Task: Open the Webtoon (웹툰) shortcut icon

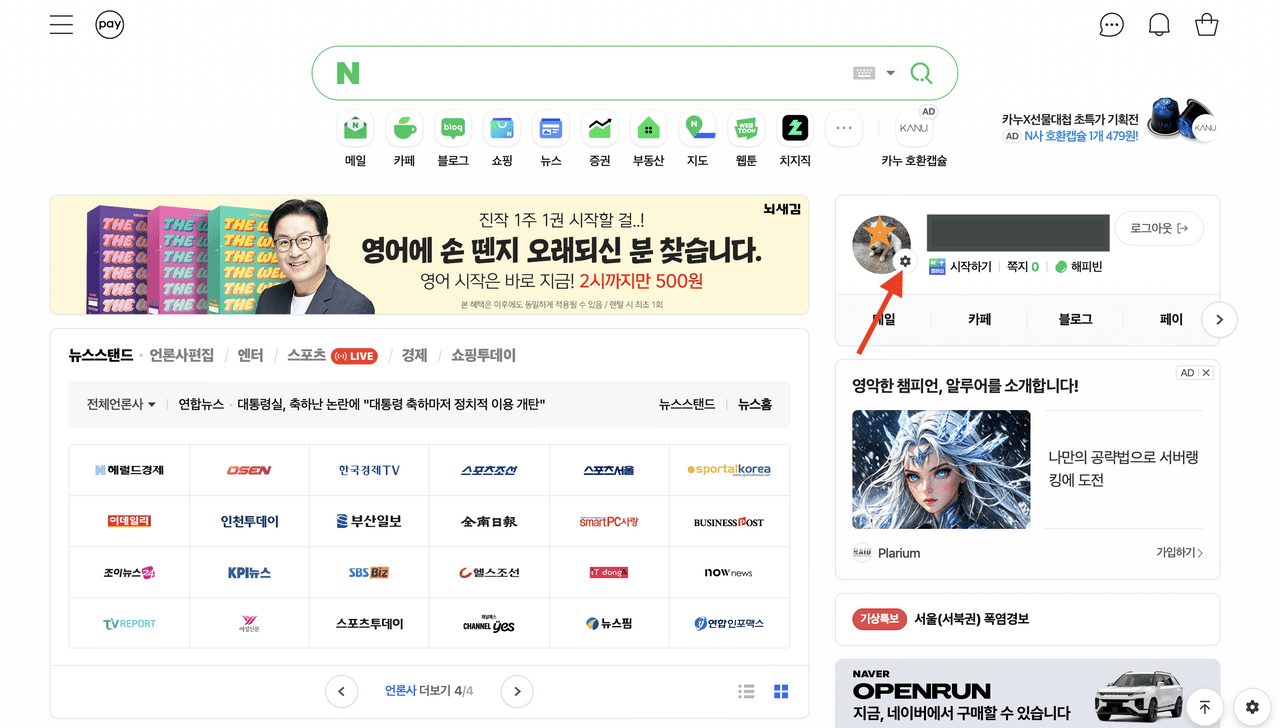Action: click(746, 129)
